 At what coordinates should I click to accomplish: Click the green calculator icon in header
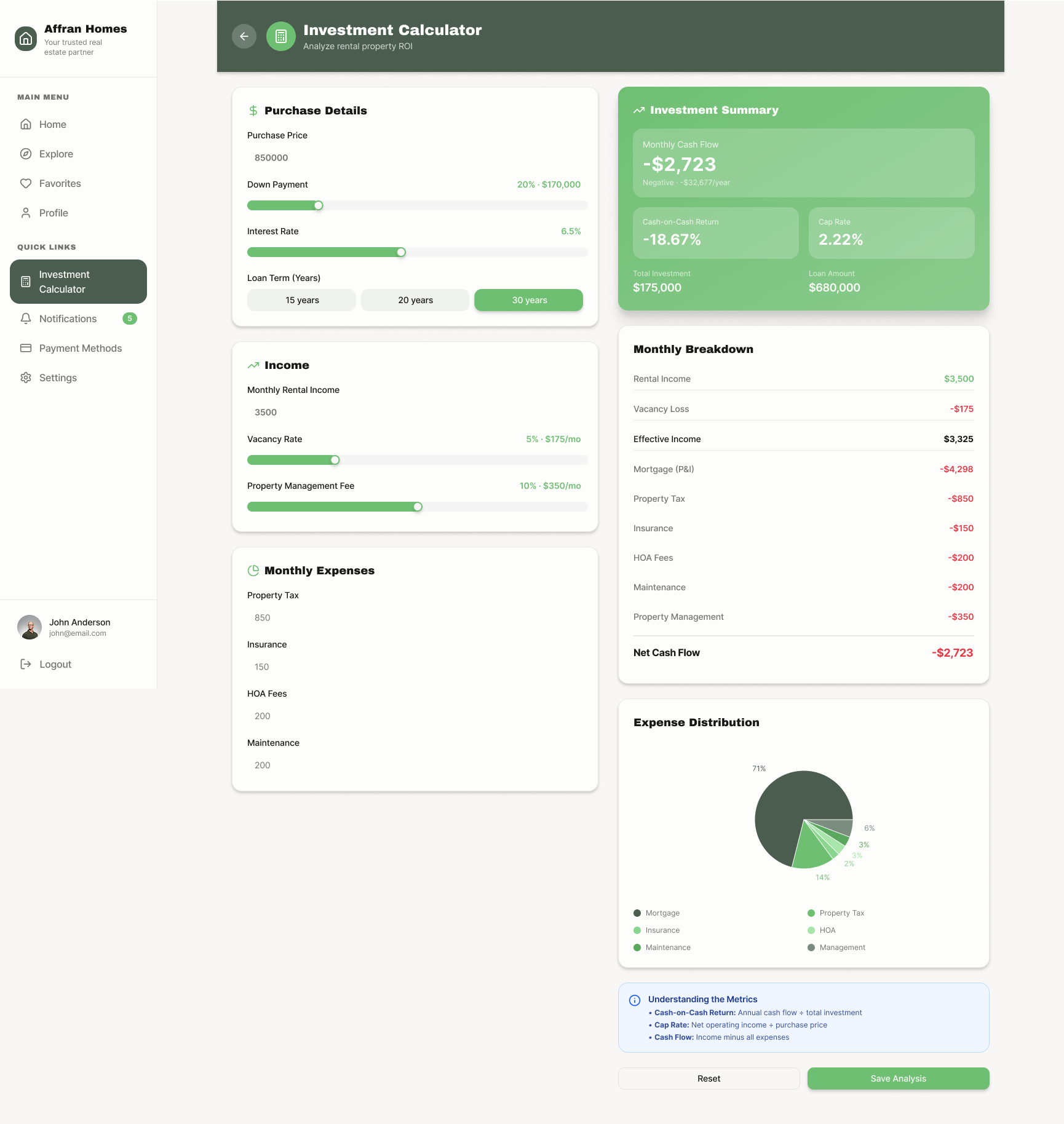coord(281,36)
